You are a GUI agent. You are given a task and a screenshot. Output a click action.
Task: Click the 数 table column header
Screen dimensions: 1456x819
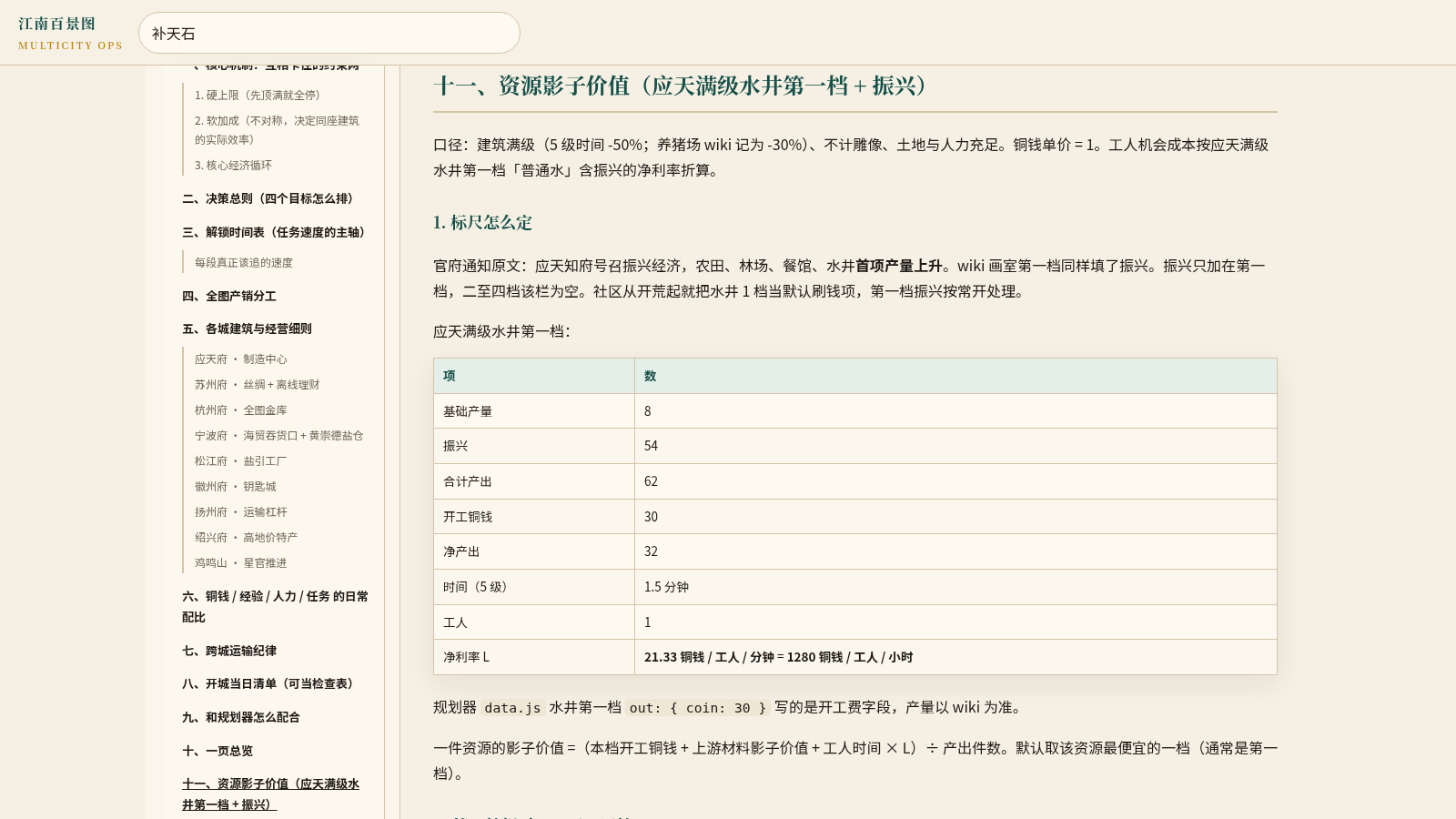(x=955, y=376)
